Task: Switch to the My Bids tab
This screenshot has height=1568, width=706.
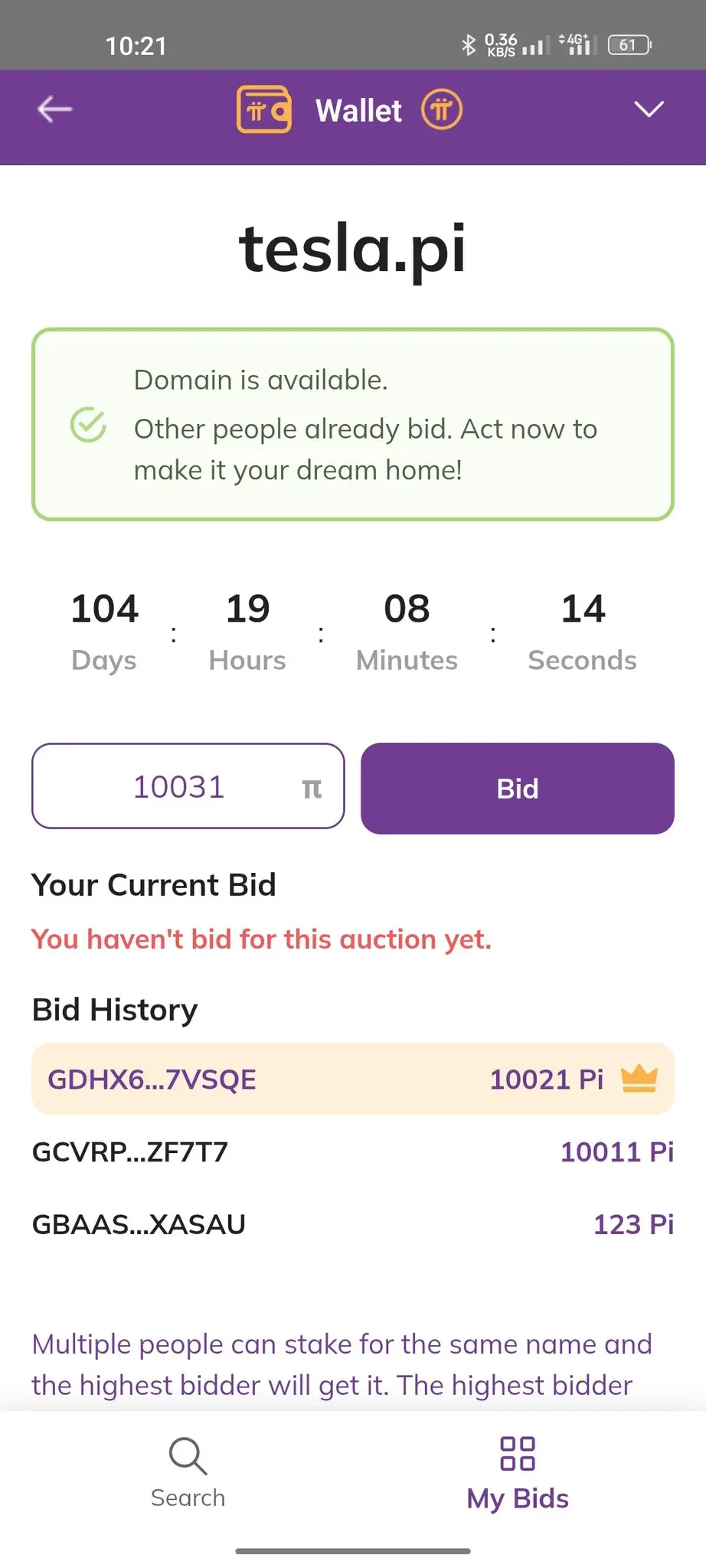Action: [x=518, y=1473]
